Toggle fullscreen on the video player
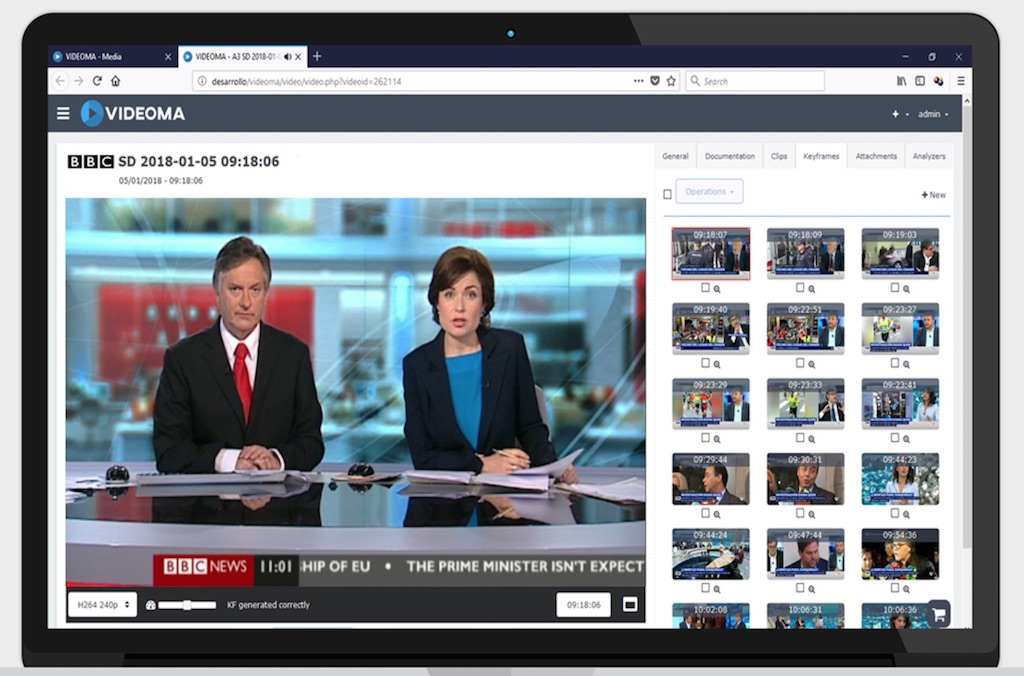This screenshot has width=1024, height=676. [630, 604]
